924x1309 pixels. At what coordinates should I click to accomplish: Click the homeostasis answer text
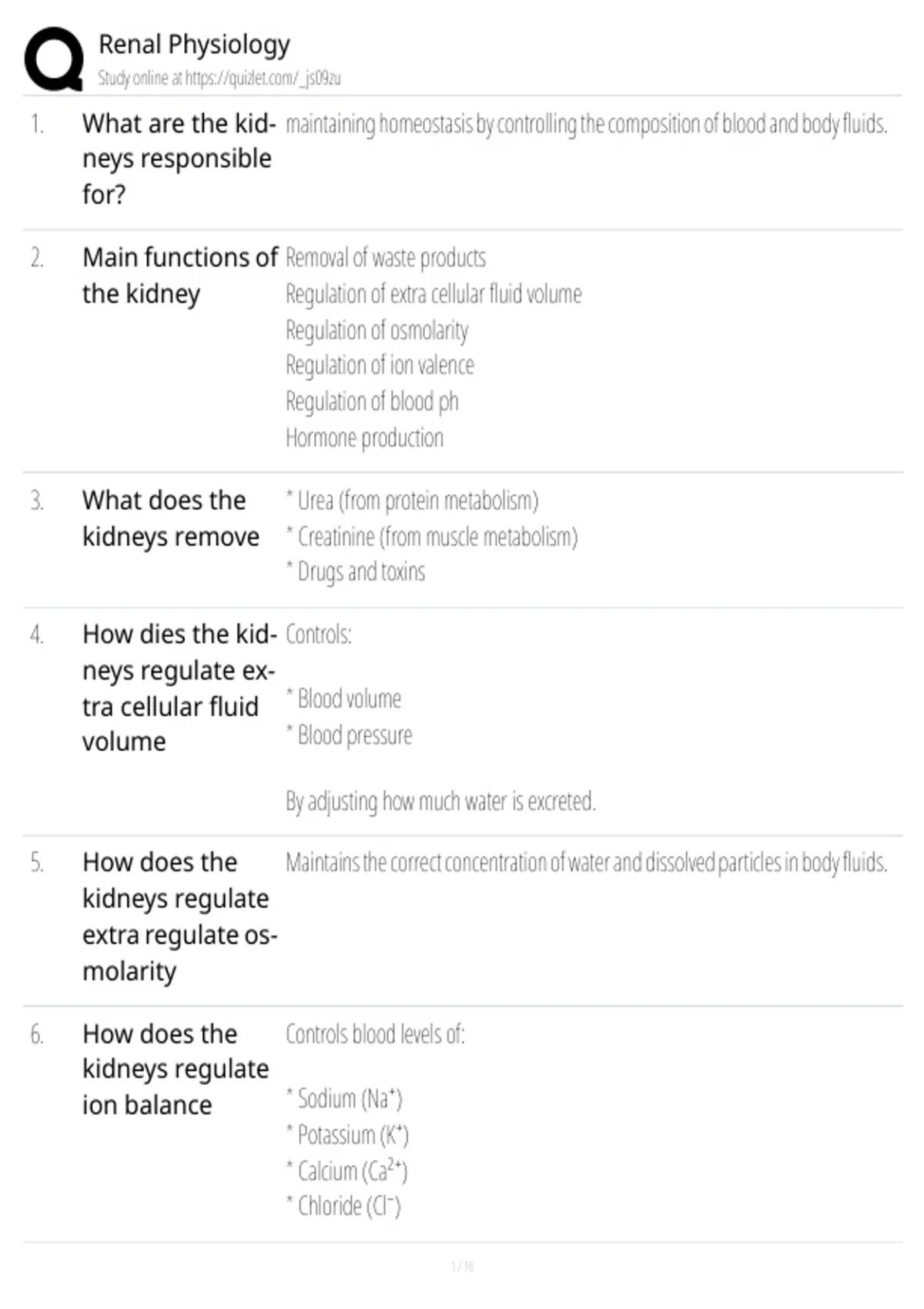coord(586,124)
